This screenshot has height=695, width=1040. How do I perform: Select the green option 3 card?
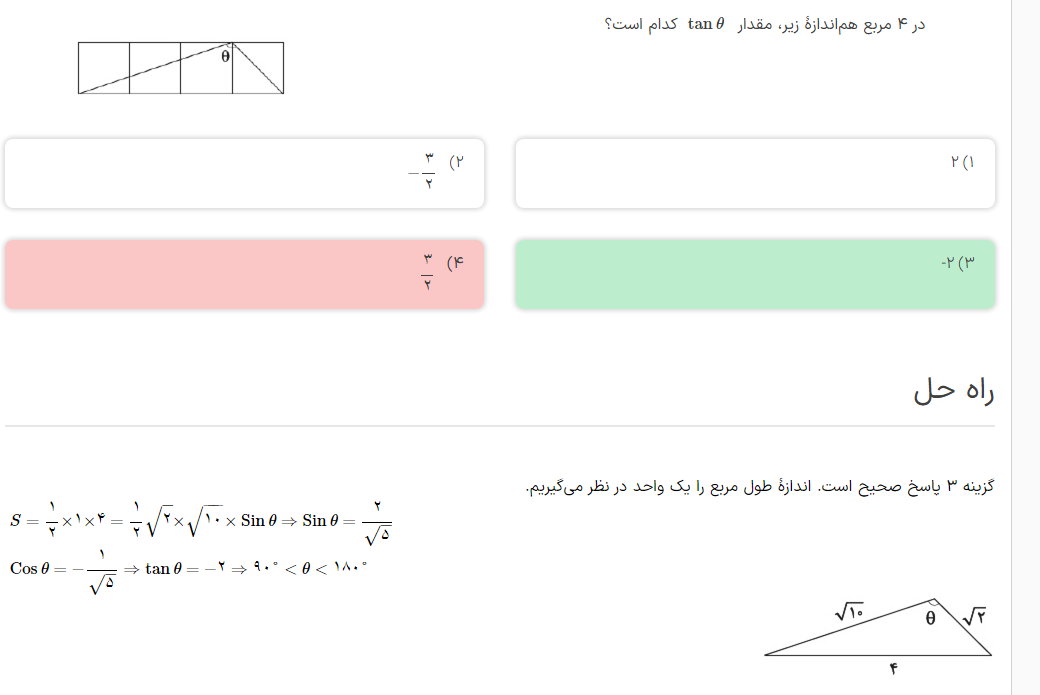pos(755,274)
